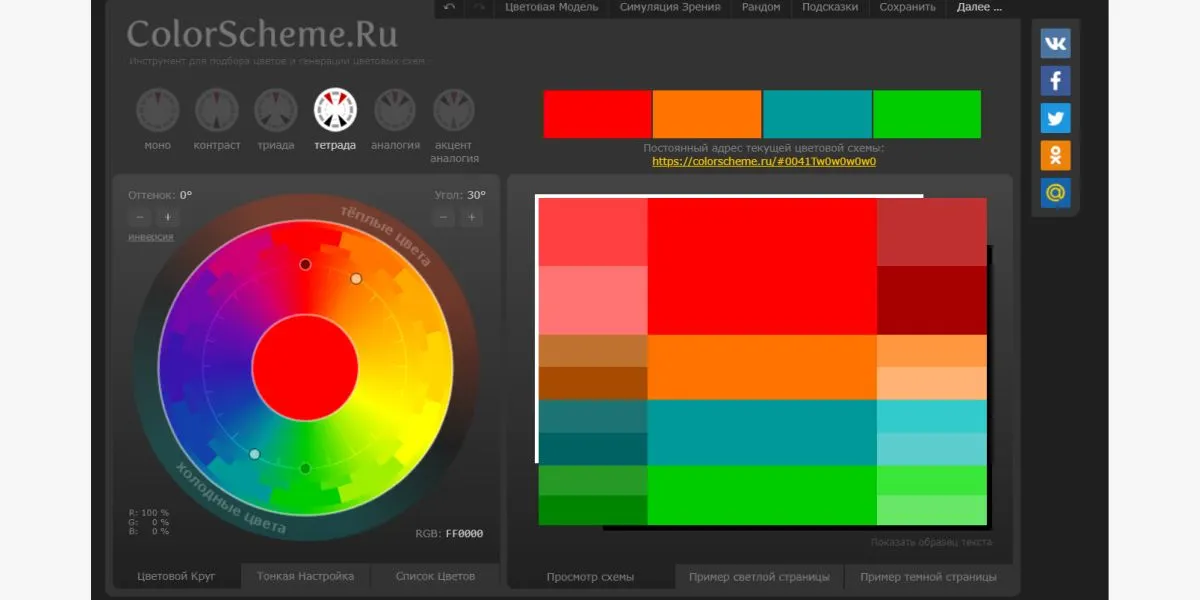Open the Сохранить menu
The image size is (1200, 600).
[908, 7]
